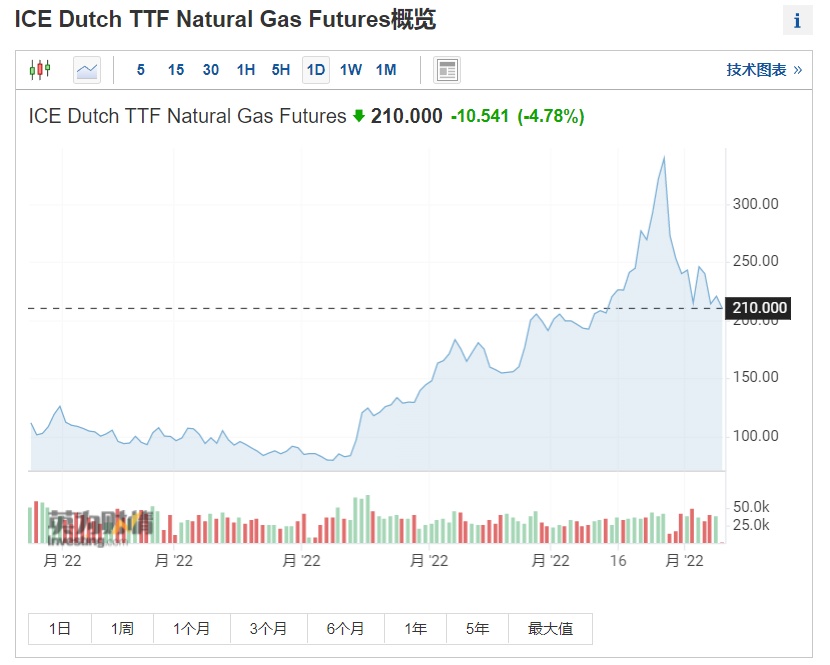Switch to 1W chart interval
830x665 pixels.
click(x=351, y=70)
